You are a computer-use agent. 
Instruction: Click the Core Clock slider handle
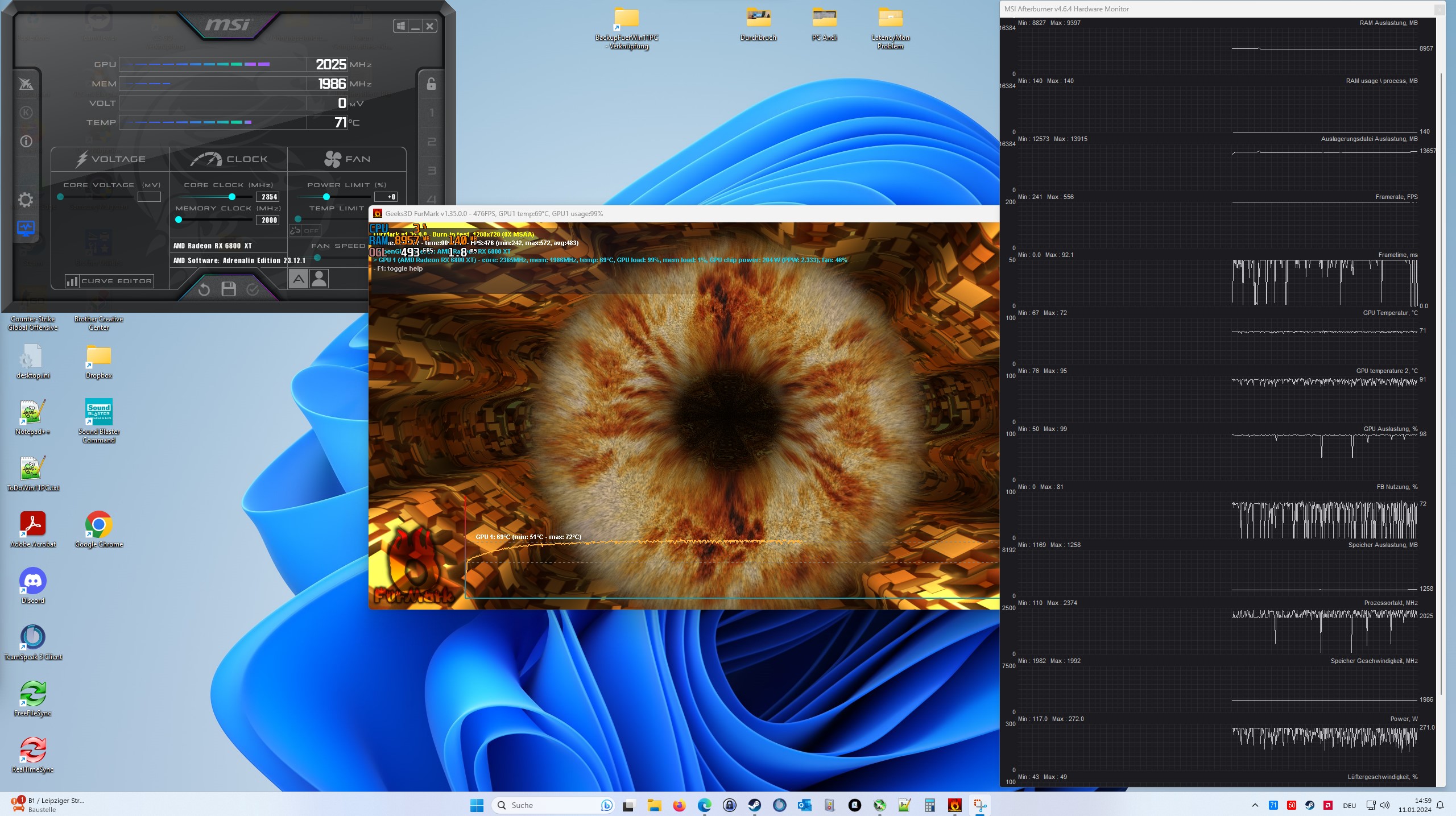[x=232, y=197]
